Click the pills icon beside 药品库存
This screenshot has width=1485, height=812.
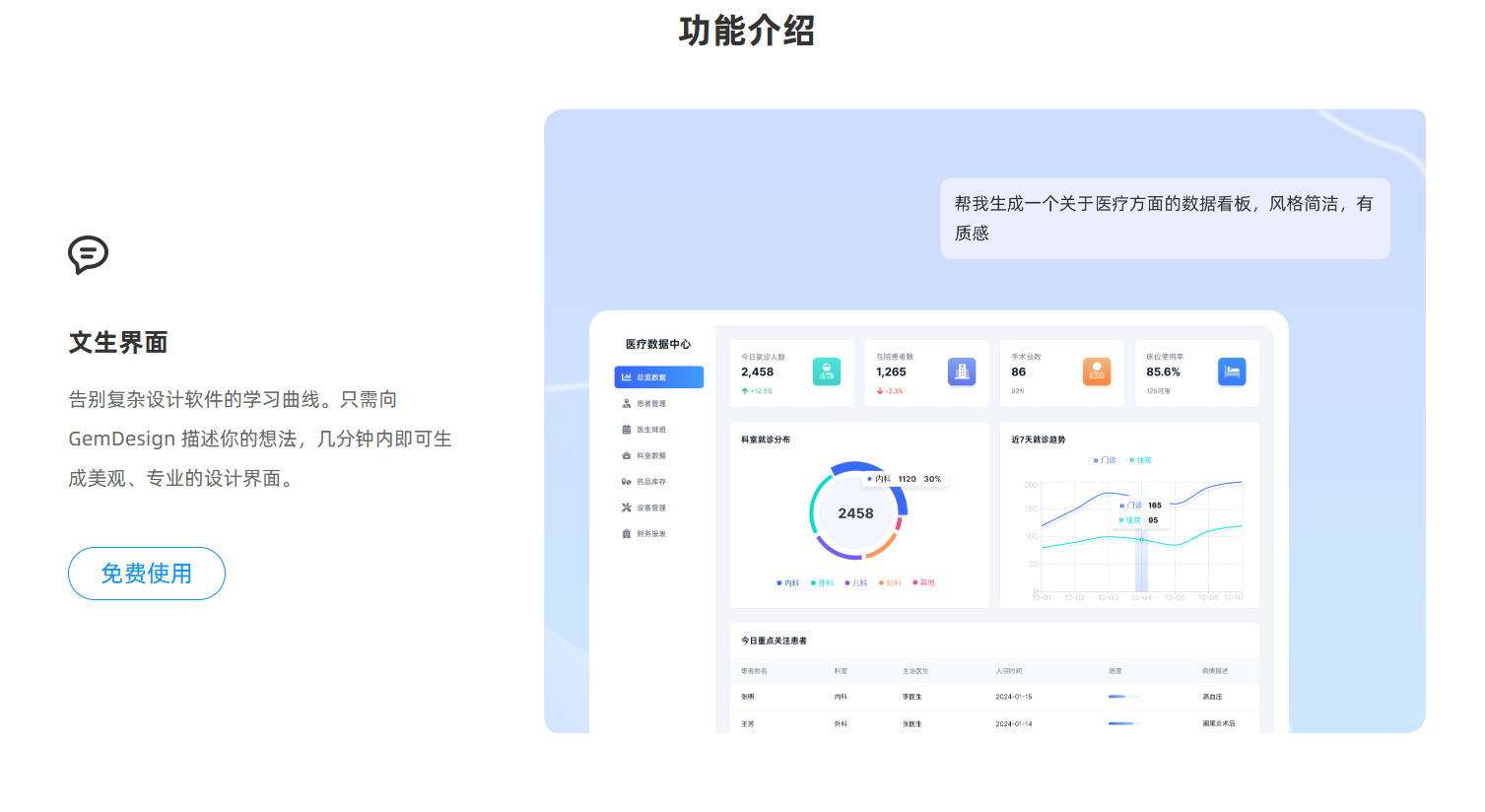click(x=627, y=482)
